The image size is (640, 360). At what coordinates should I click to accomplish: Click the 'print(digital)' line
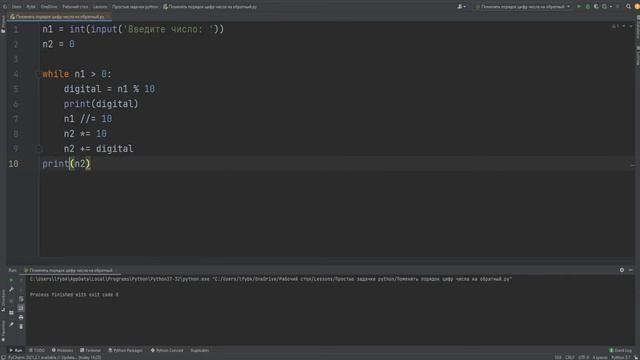(x=101, y=104)
